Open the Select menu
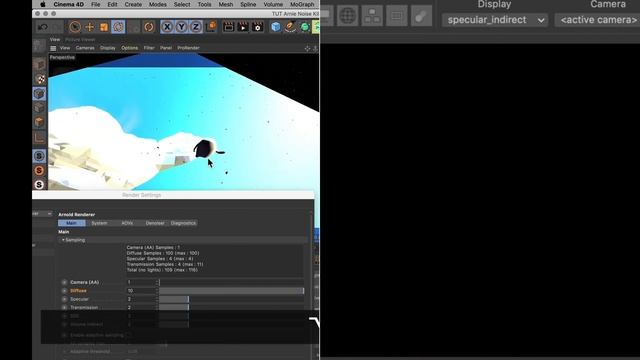Image resolution: width=640 pixels, height=360 pixels. click(x=182, y=4)
